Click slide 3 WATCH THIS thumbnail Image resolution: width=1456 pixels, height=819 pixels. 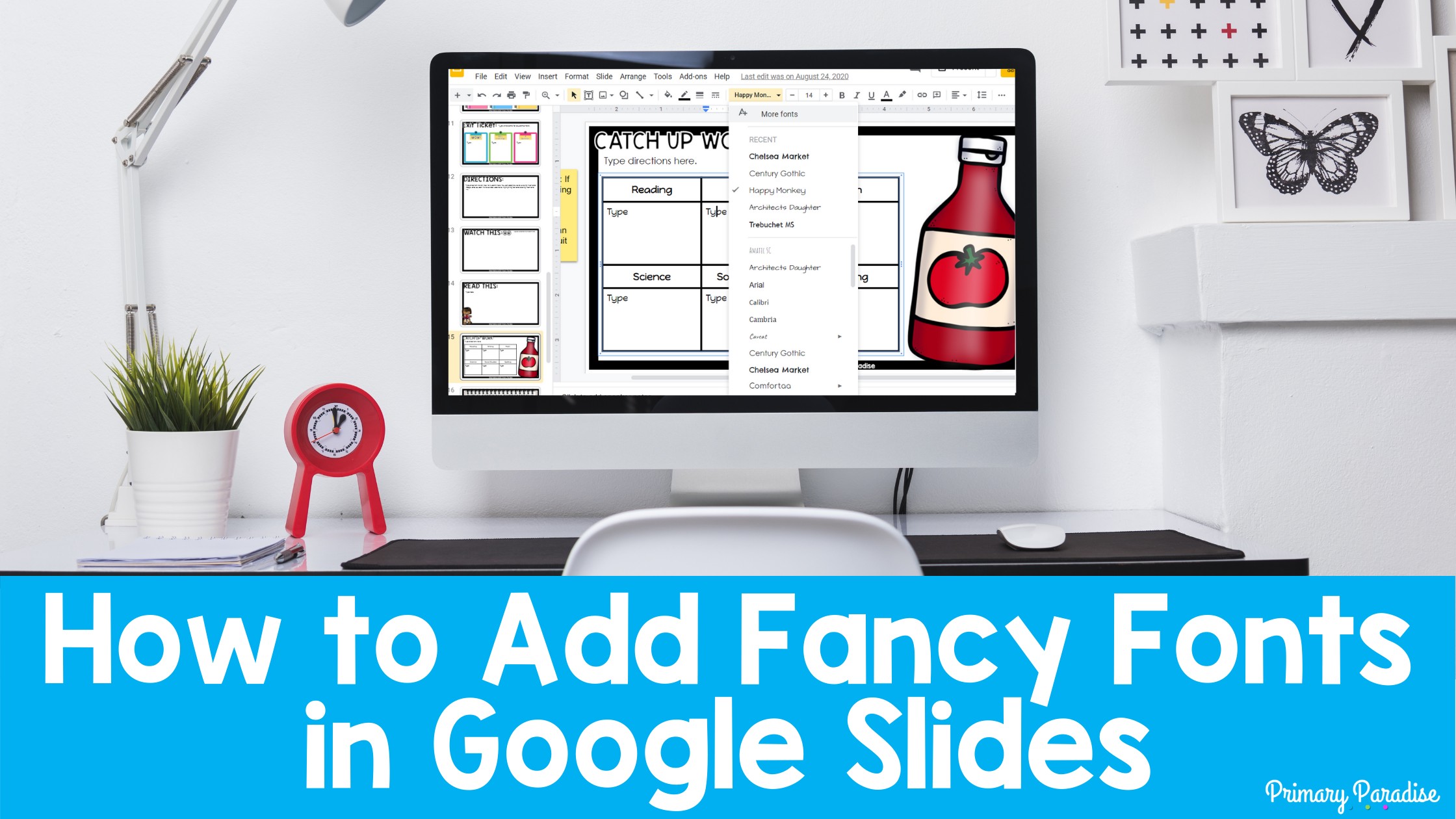point(500,248)
